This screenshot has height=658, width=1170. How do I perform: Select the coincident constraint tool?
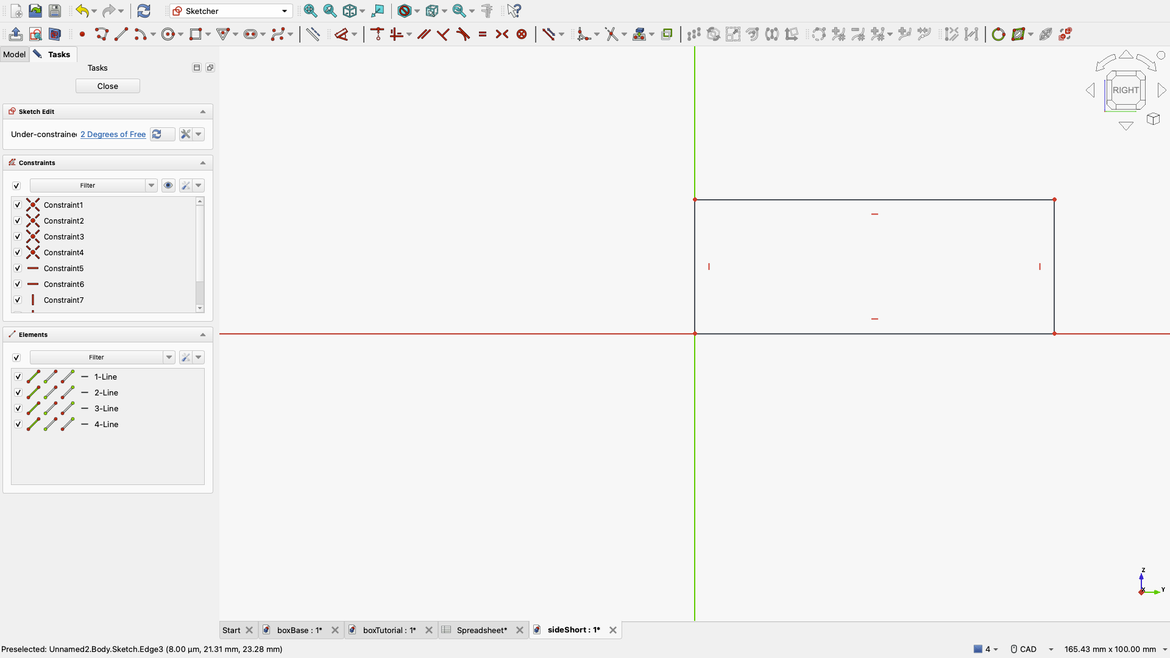pyautogui.click(x=377, y=33)
